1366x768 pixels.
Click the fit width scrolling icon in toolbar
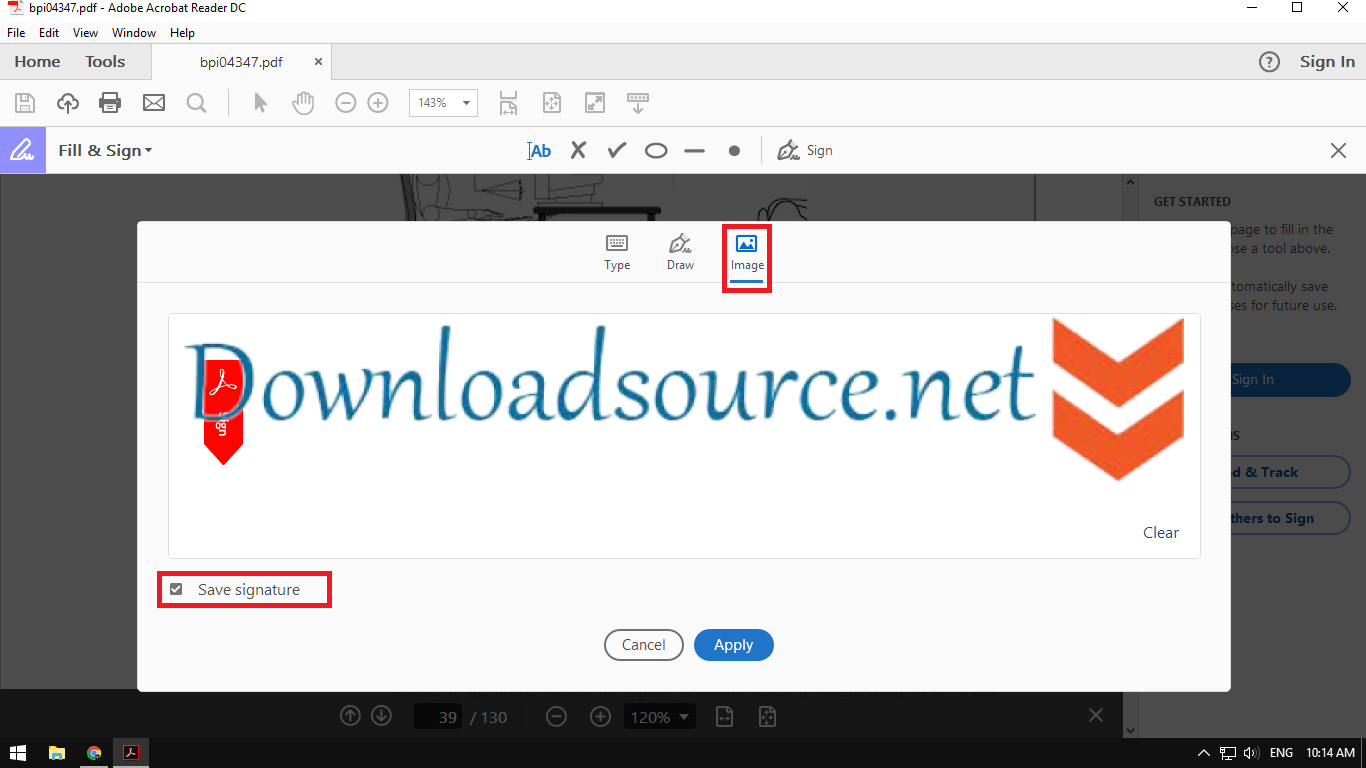509,102
